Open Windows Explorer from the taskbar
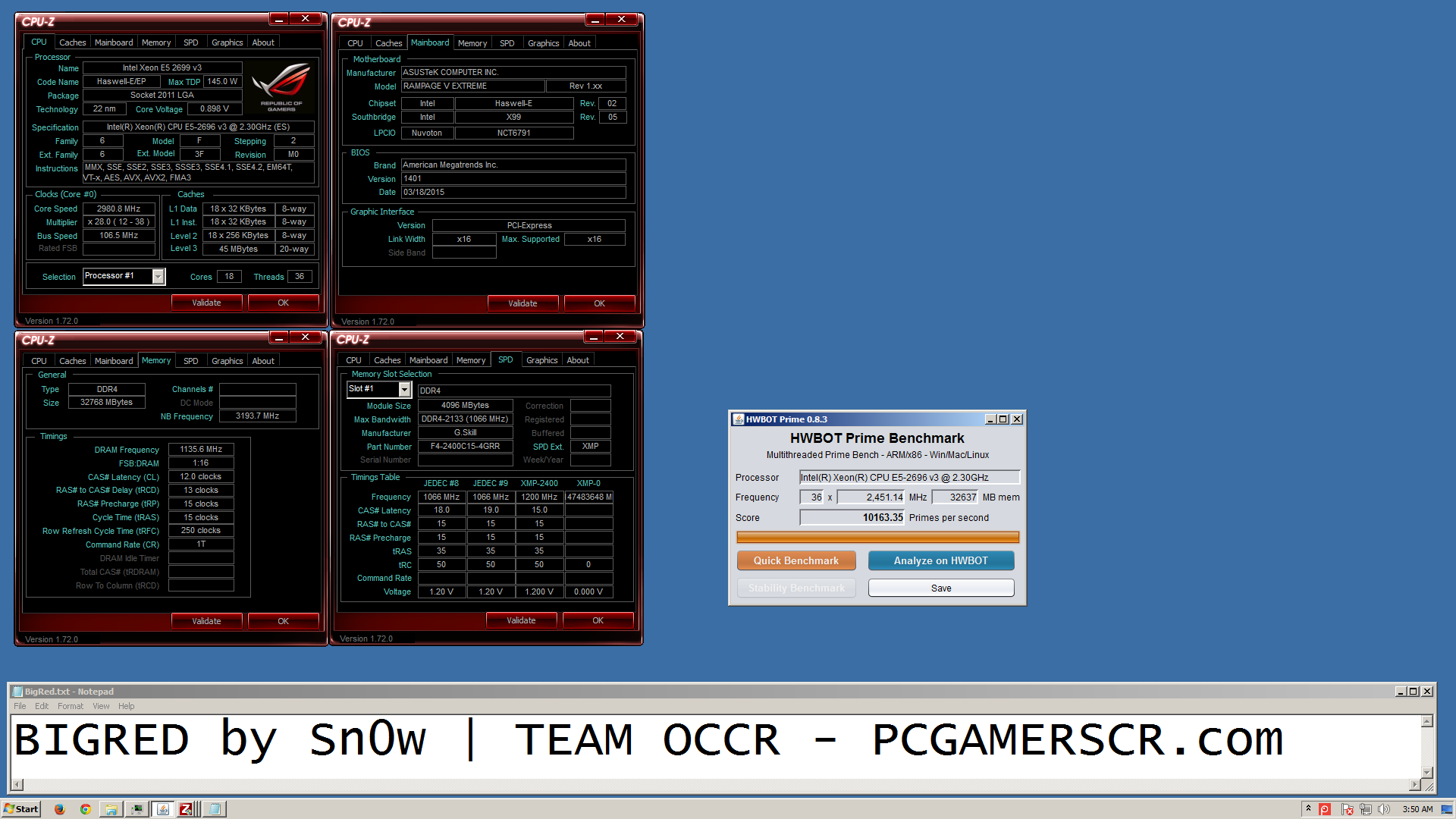Screen dimensions: 1456x819 click(x=111, y=809)
